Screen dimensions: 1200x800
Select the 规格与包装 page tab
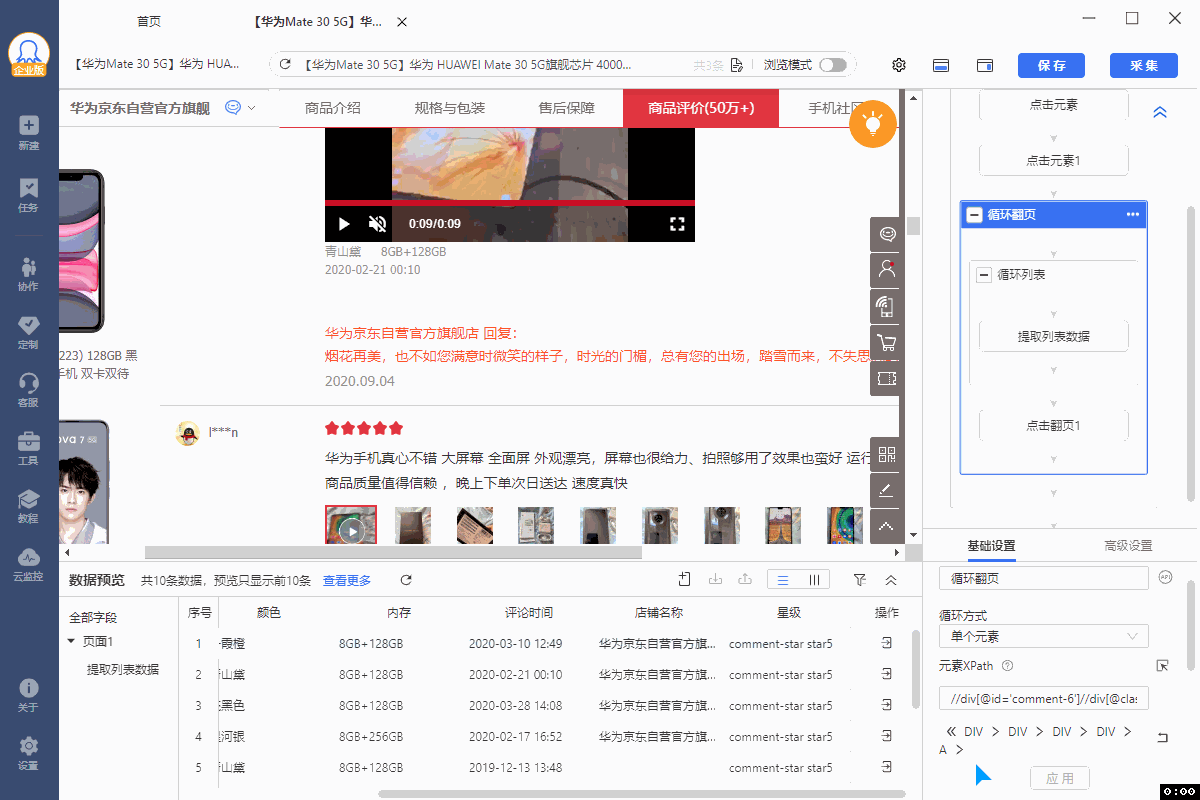pos(449,108)
